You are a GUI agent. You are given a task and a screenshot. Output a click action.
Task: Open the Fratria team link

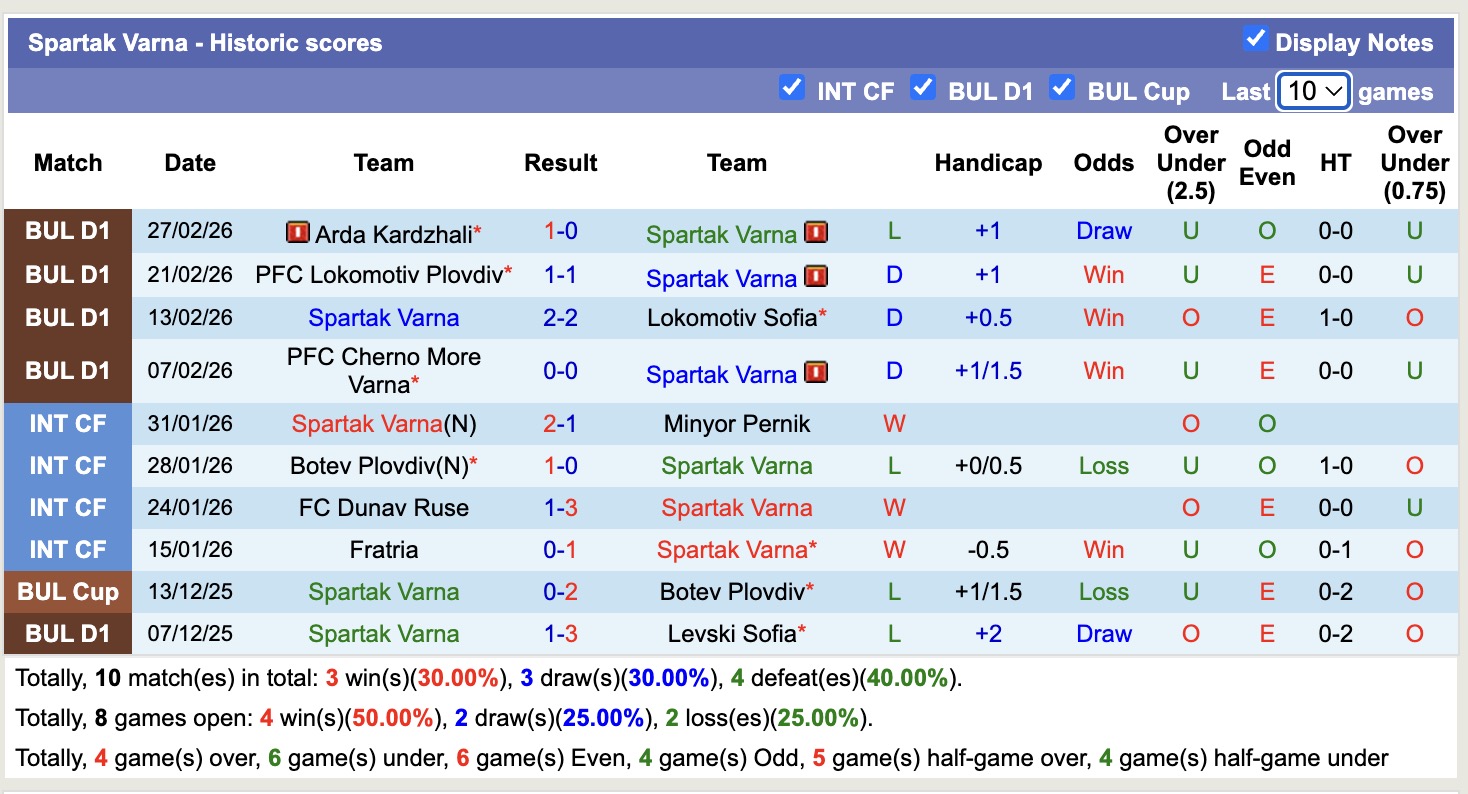383,550
